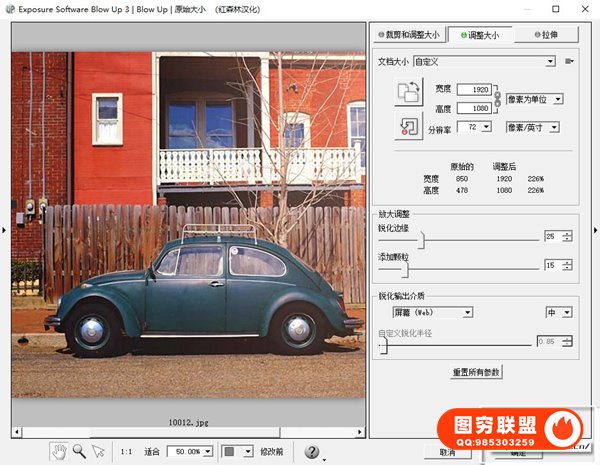Select the arrow pointer tool
The width and height of the screenshot is (600, 465).
[x=98, y=451]
